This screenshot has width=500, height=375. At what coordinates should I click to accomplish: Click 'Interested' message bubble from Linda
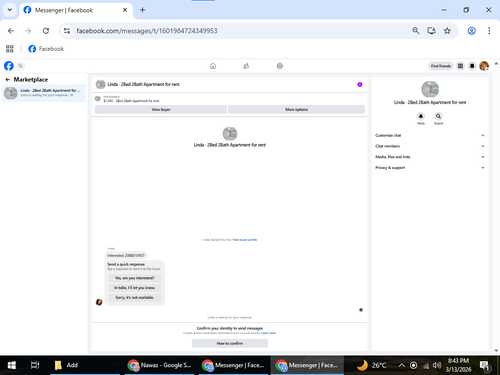pos(126,255)
